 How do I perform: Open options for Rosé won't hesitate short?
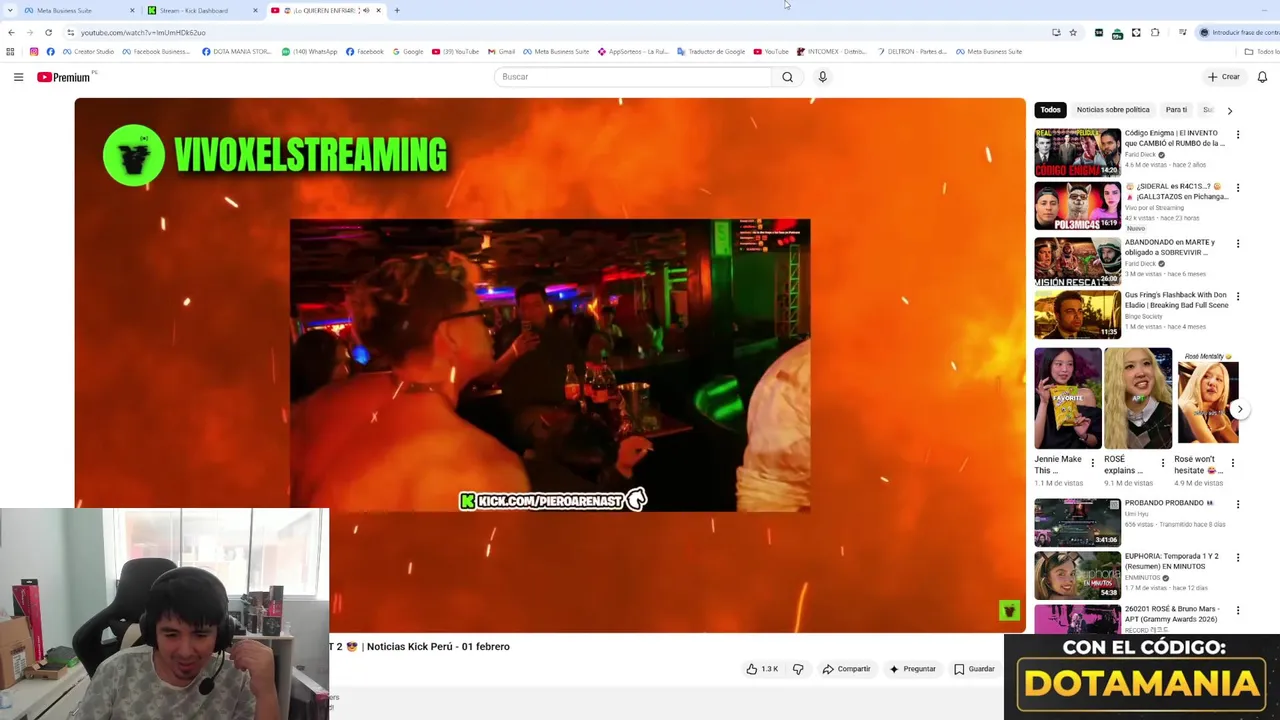click(x=1232, y=463)
